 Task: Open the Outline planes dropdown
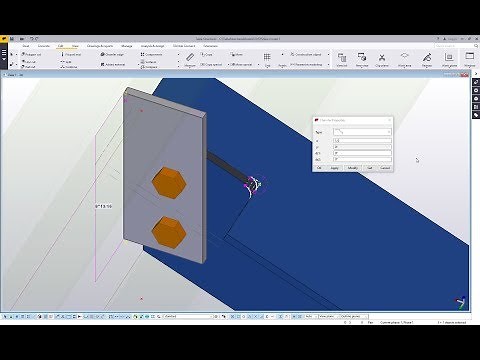click(354, 316)
